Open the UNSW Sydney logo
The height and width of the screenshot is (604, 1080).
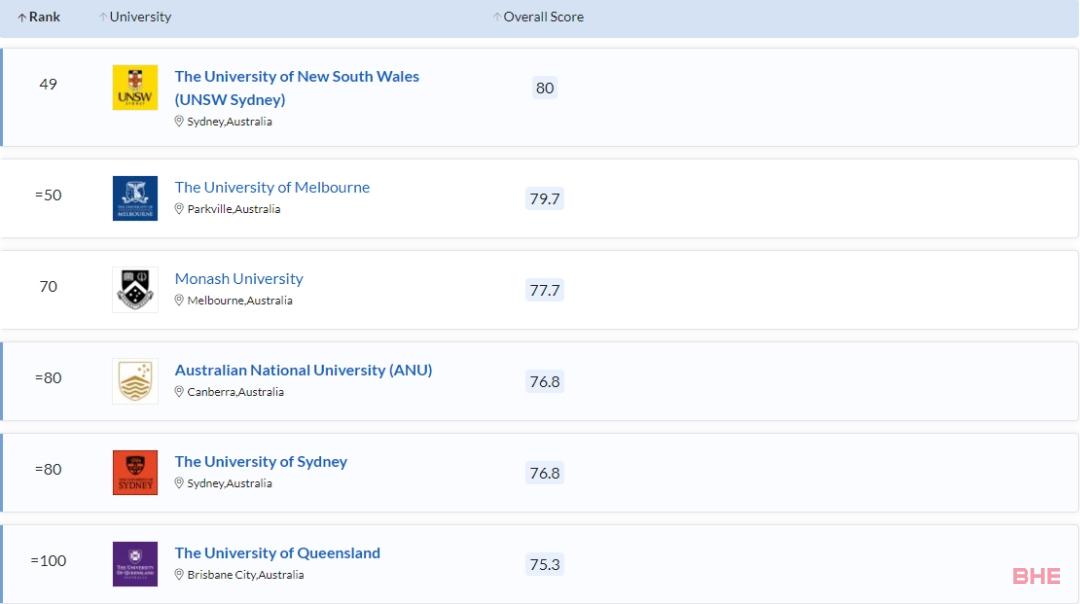tap(135, 87)
